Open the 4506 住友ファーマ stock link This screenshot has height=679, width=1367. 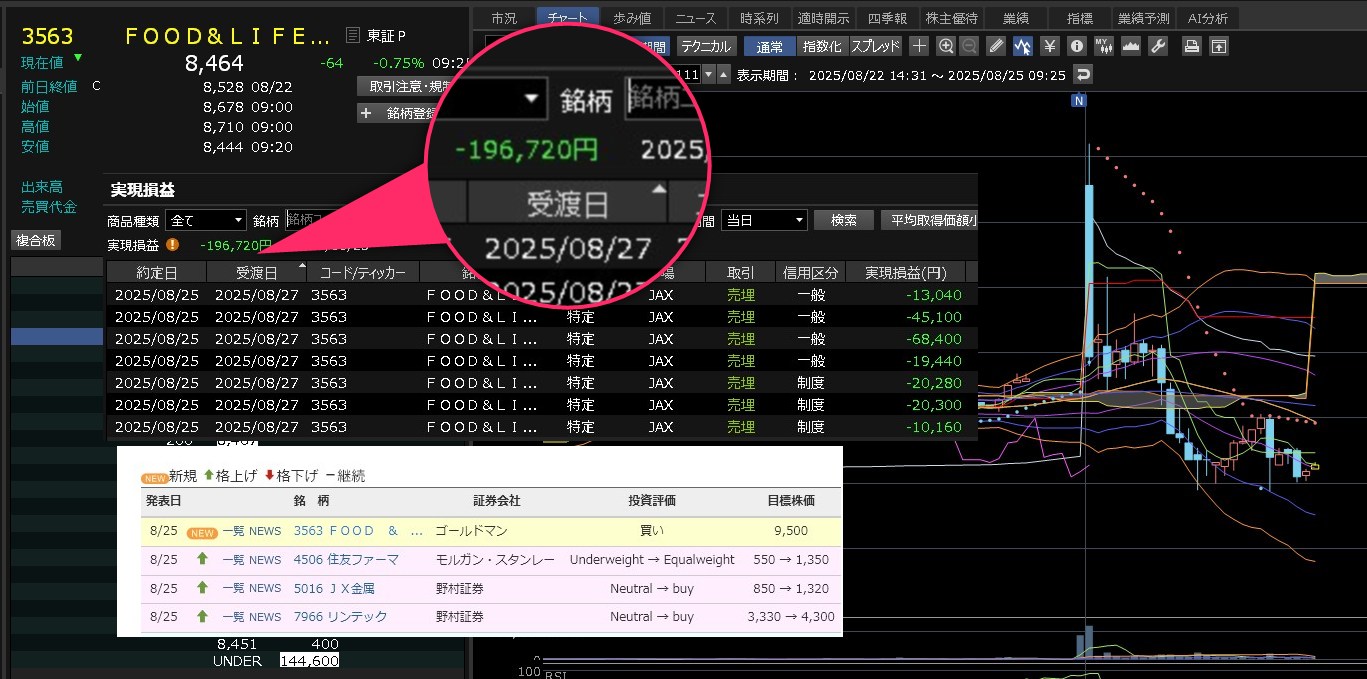point(346,560)
